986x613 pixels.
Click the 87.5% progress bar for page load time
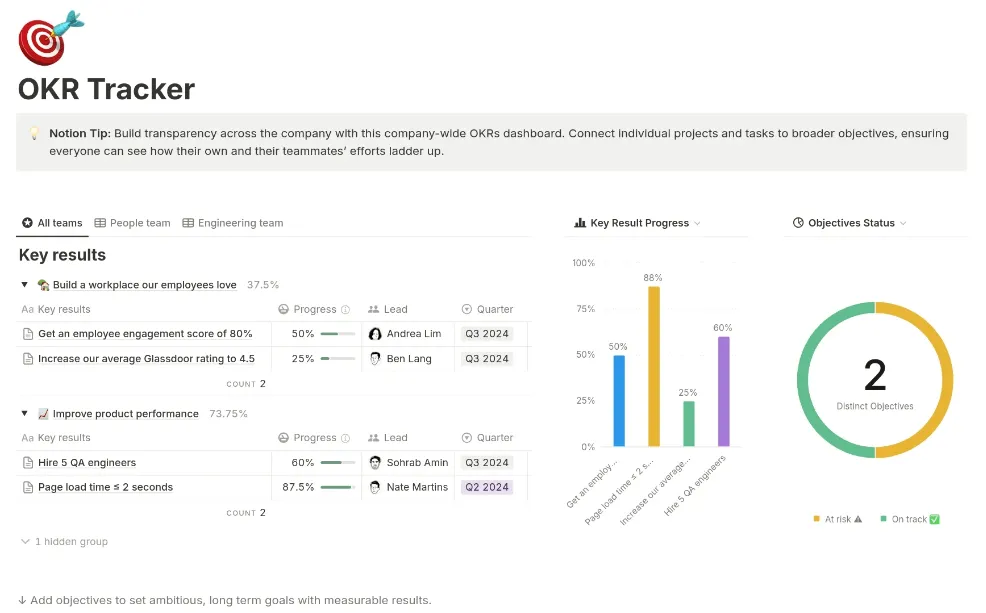[x=338, y=487]
